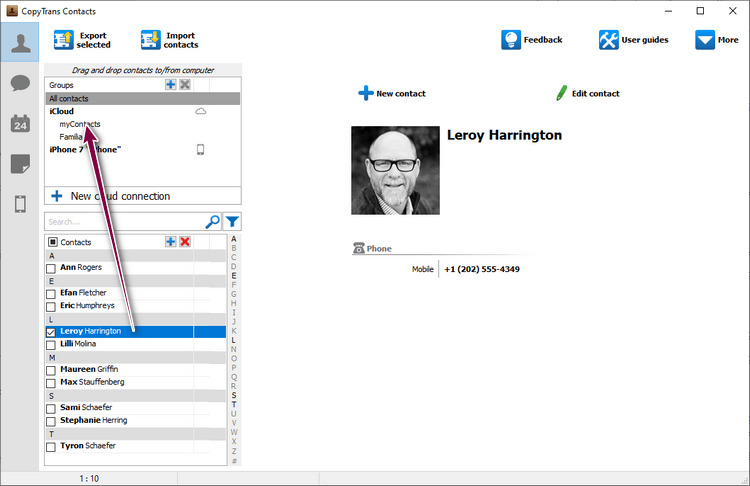Check the Eric Humphreys checkbox
The image size is (750, 486).
(51, 307)
